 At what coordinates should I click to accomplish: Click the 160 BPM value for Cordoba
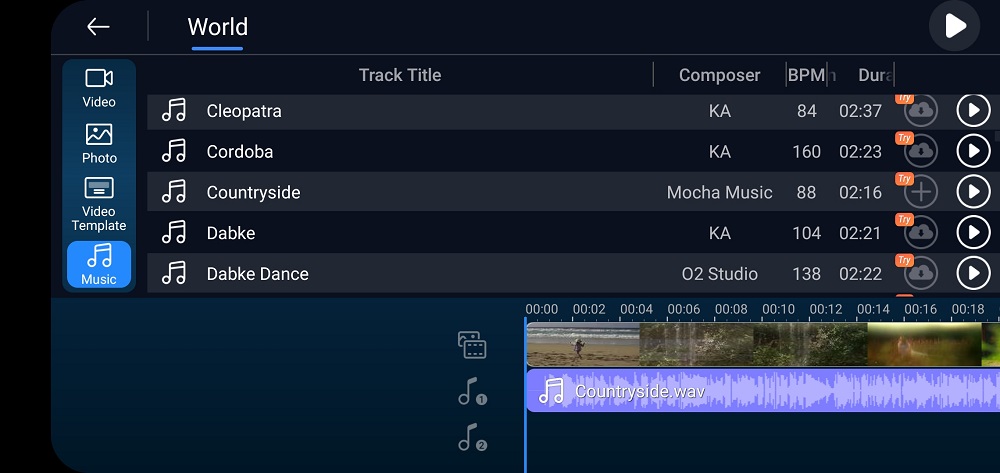(806, 152)
